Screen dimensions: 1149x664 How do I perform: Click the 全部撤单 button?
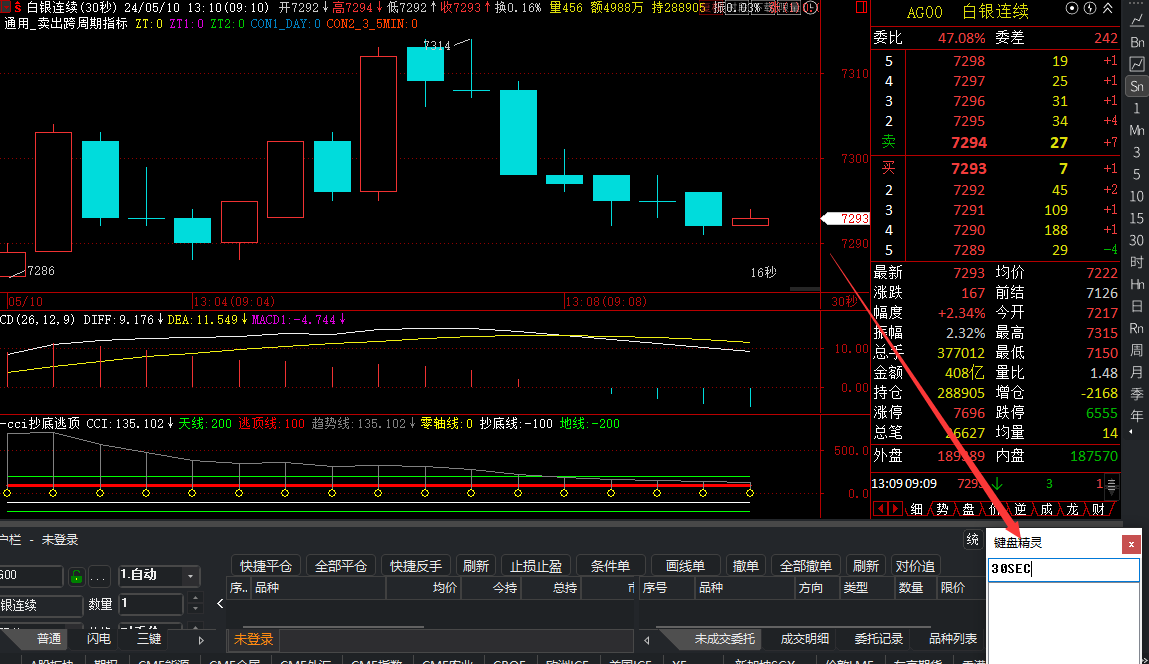(x=805, y=566)
